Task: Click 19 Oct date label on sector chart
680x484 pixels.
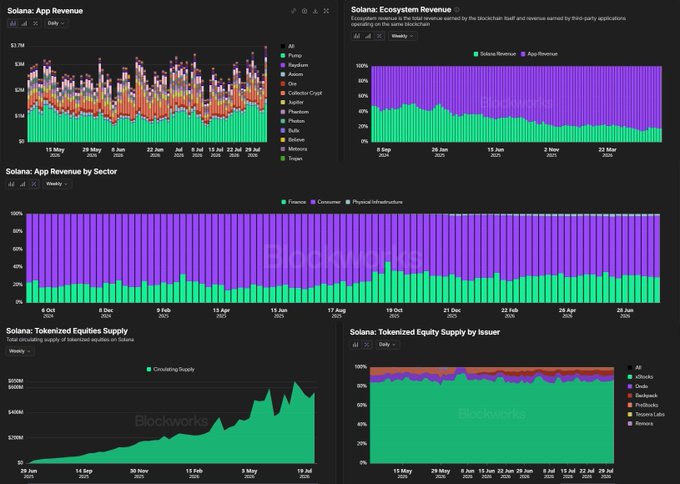Action: coord(394,311)
